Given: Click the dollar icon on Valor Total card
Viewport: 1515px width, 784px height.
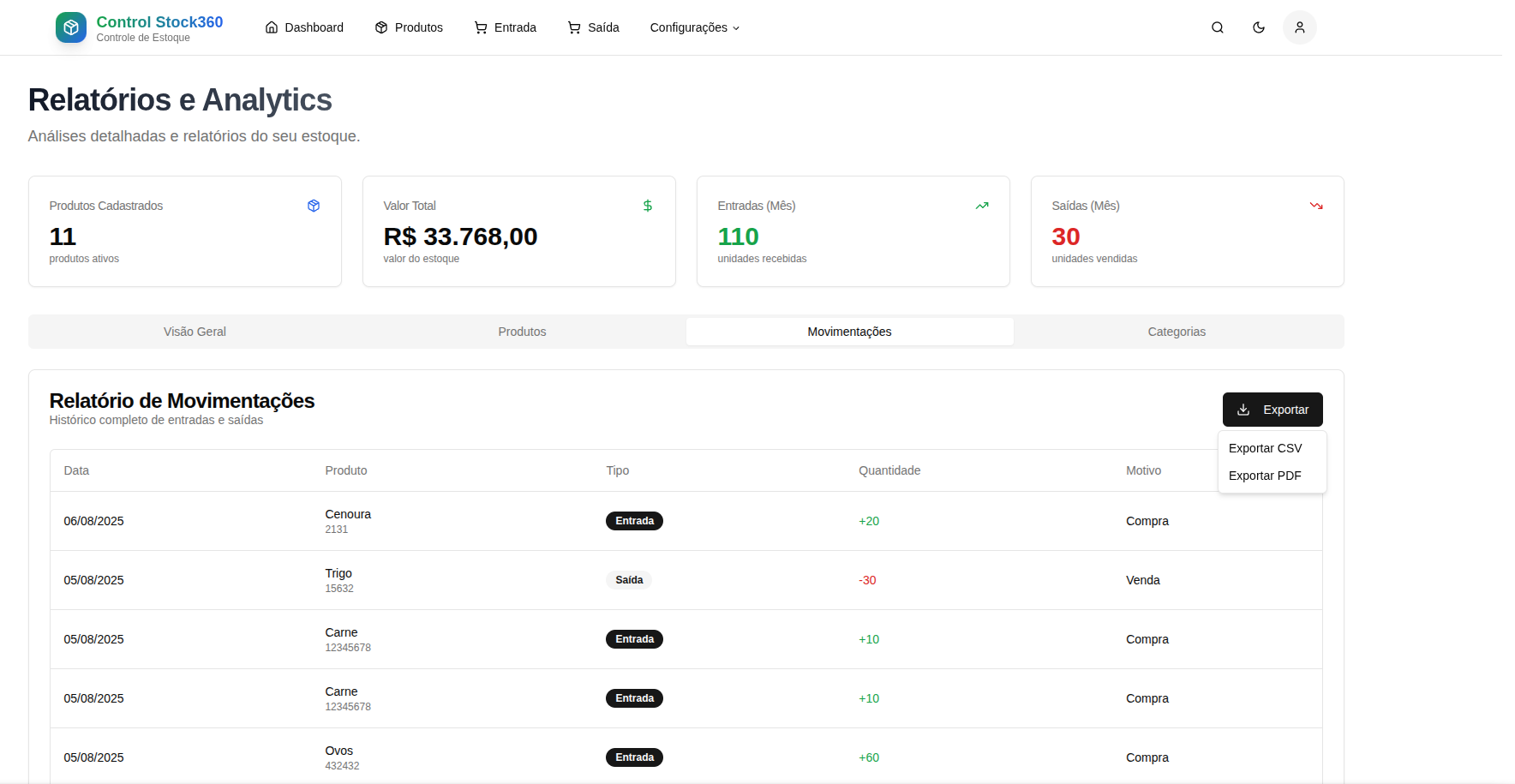Looking at the screenshot, I should pyautogui.click(x=647, y=206).
